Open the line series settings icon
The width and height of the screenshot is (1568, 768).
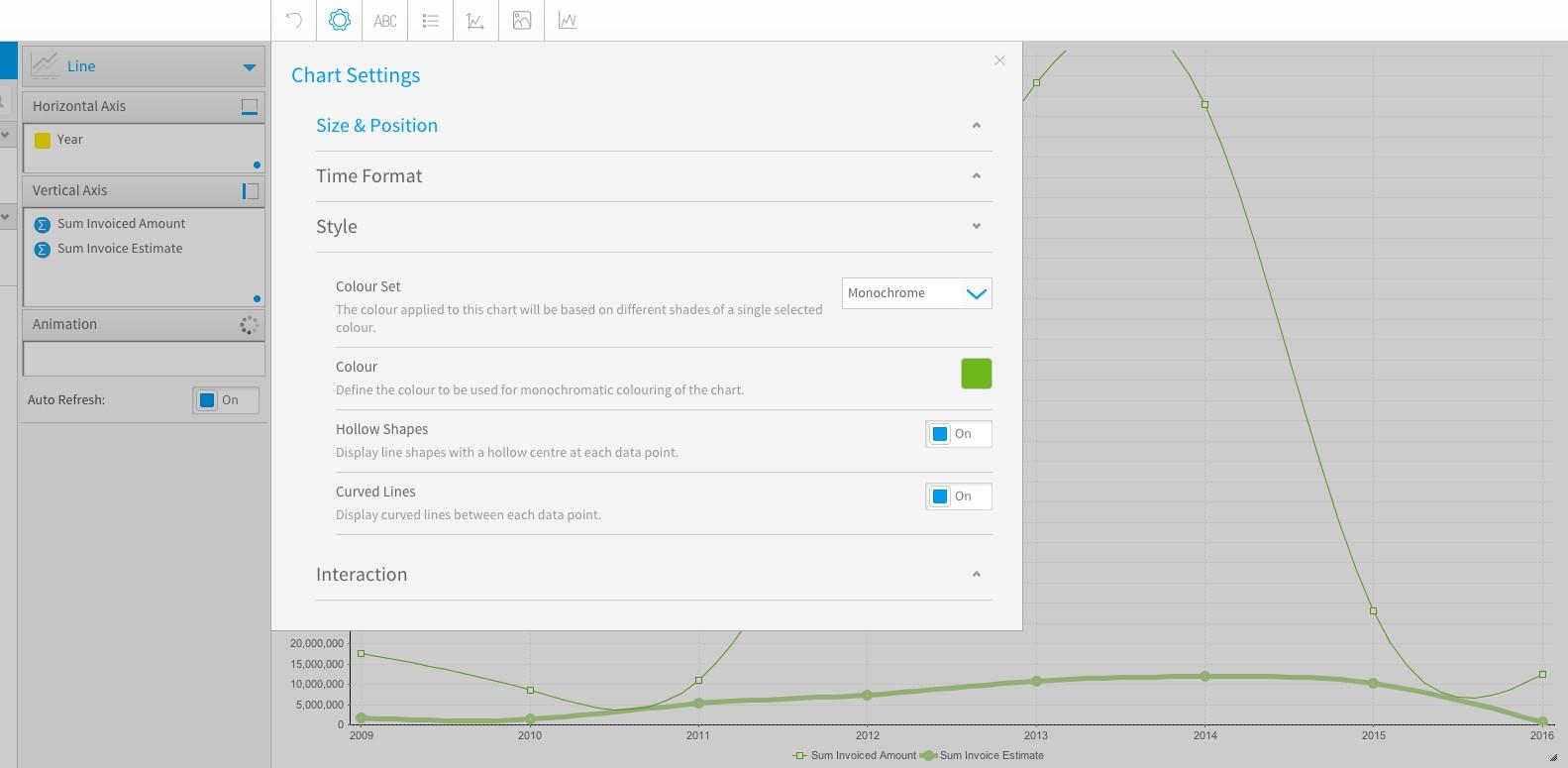pos(568,20)
